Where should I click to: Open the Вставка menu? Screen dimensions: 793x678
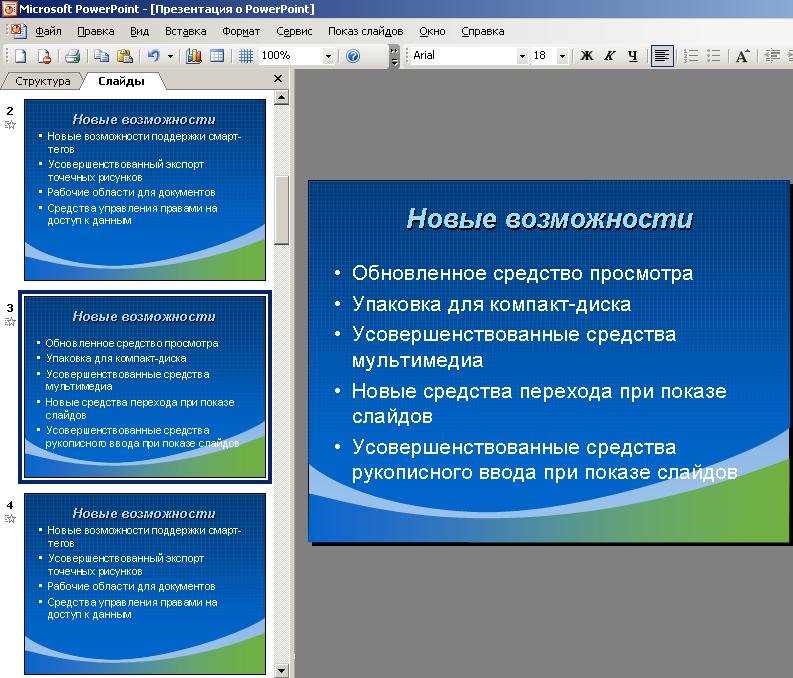185,31
